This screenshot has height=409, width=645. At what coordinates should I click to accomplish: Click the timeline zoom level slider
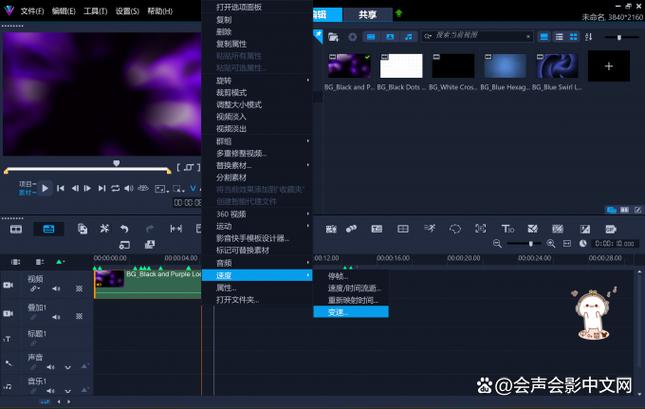pos(523,244)
